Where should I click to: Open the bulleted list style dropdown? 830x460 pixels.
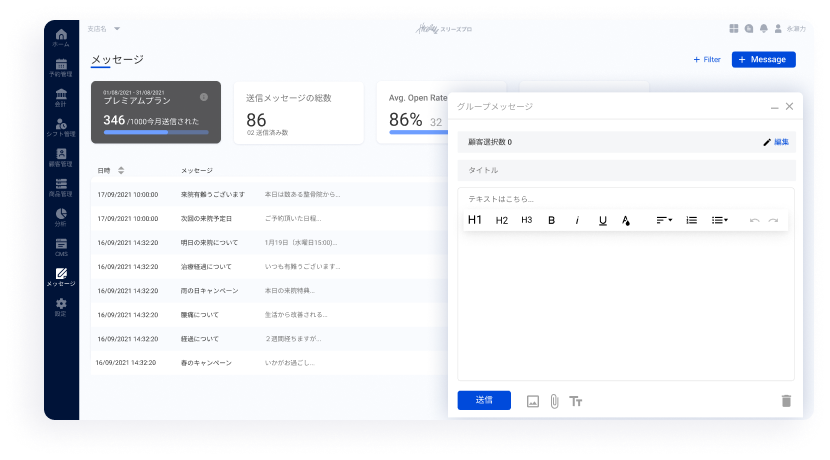(720, 220)
